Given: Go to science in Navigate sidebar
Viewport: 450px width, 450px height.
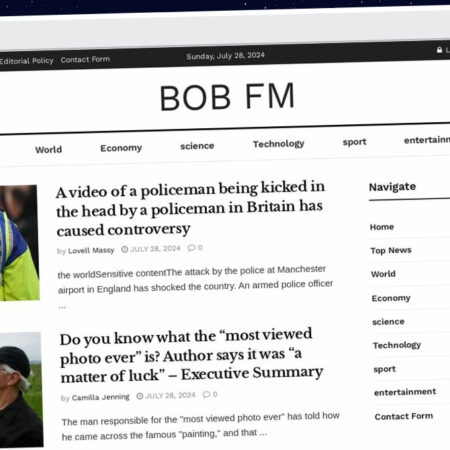Looking at the screenshot, I should point(388,322).
